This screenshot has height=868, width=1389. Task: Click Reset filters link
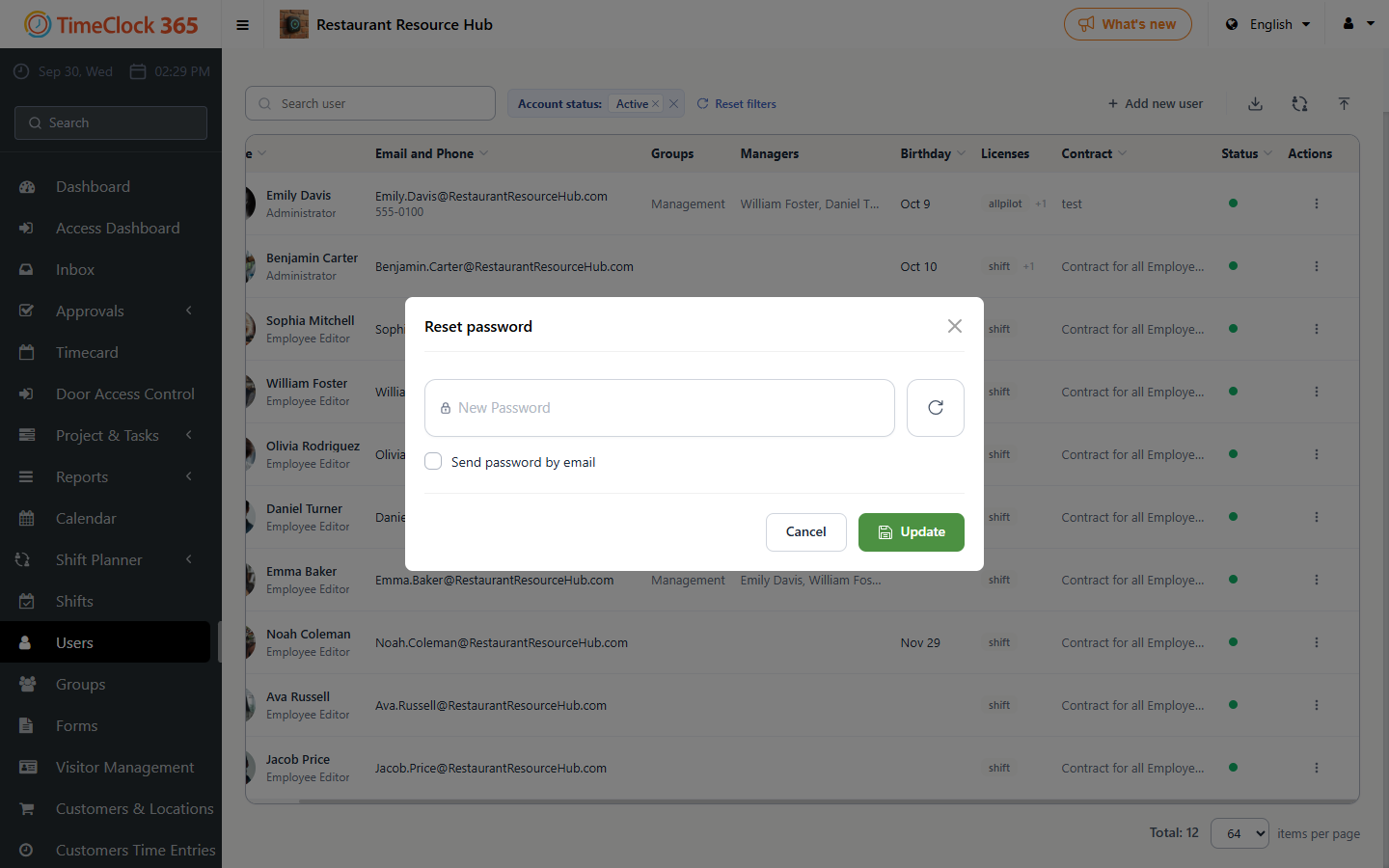[737, 104]
